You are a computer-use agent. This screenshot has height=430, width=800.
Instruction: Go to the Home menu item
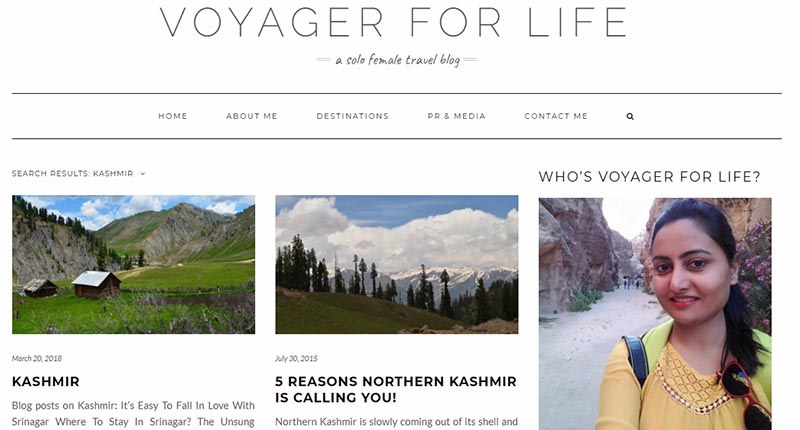[x=173, y=116]
